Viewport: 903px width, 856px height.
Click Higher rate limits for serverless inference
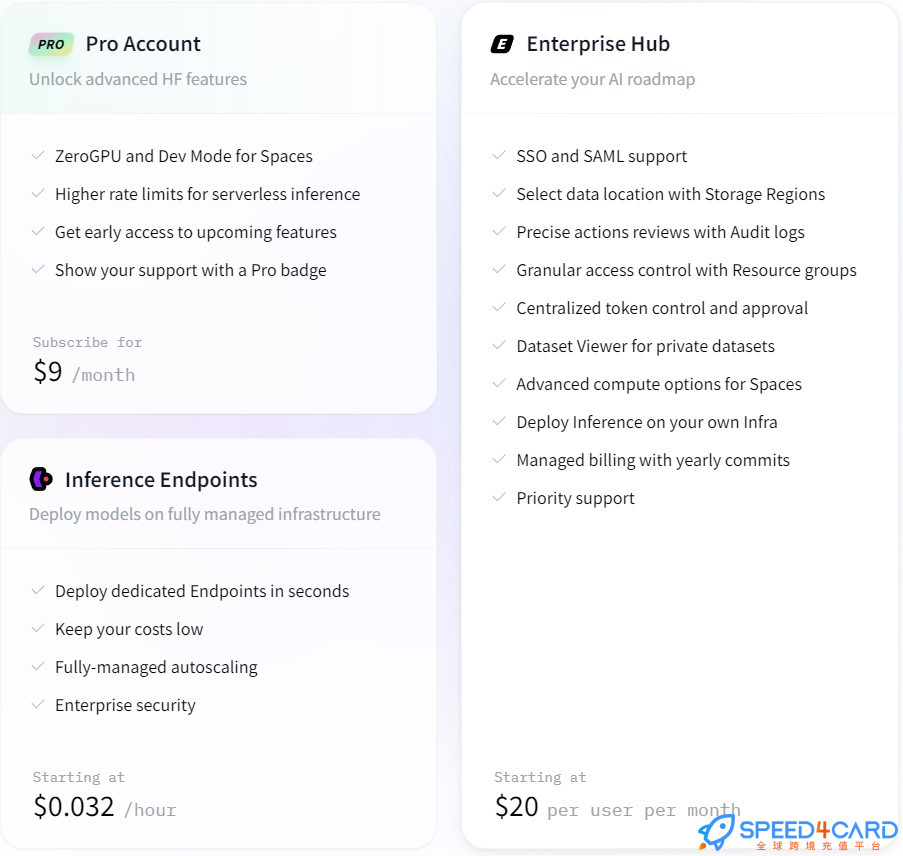tap(207, 194)
